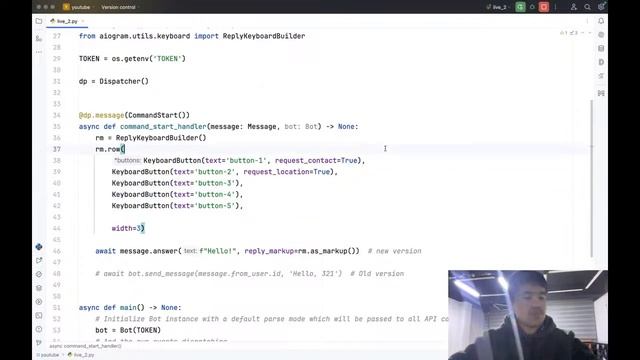Close the live_2.py editor tab
Image resolution: width=640 pixels, height=360 pixels.
tap(83, 21)
